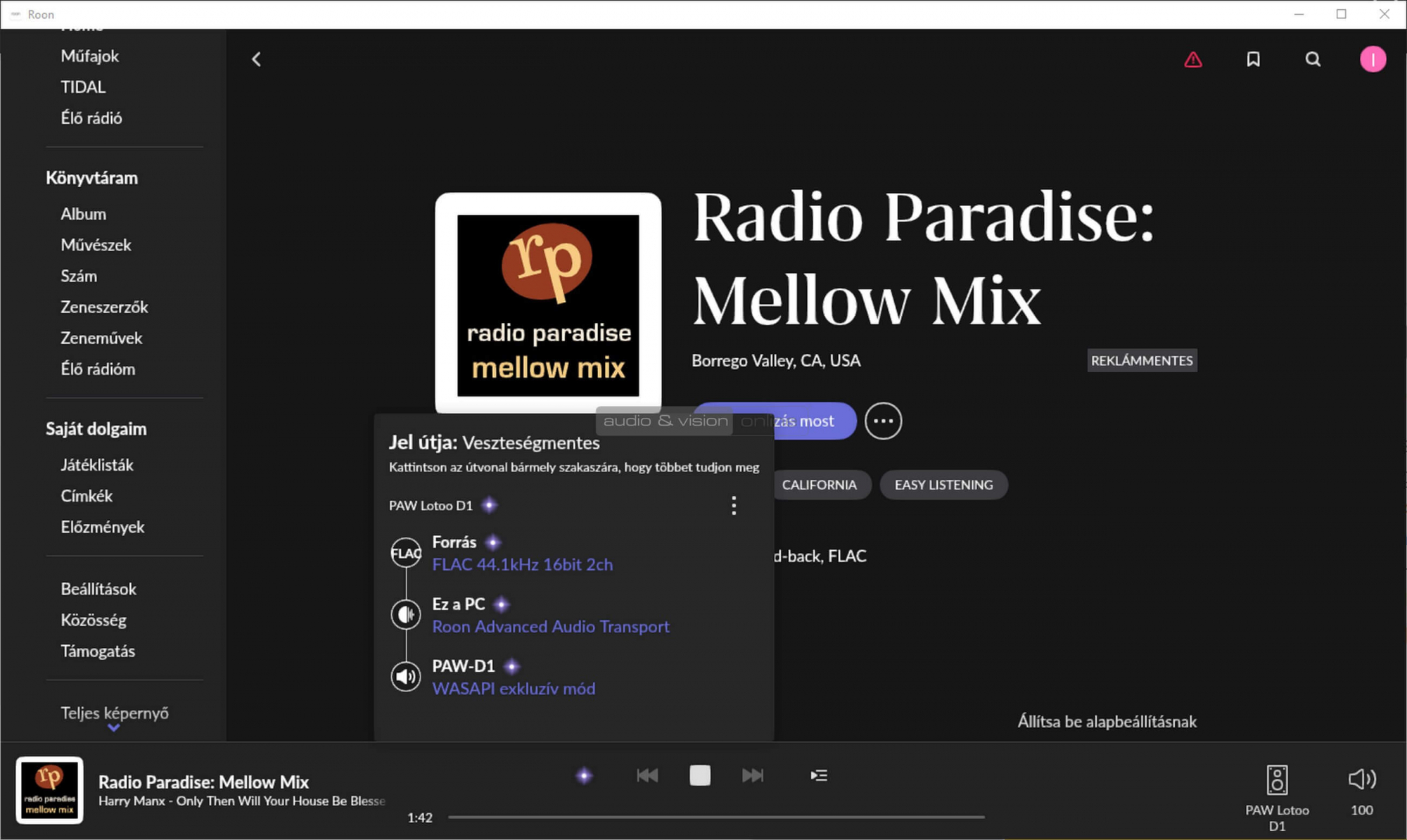Open Támogatás in the sidebar
The image size is (1407, 840).
(x=98, y=651)
